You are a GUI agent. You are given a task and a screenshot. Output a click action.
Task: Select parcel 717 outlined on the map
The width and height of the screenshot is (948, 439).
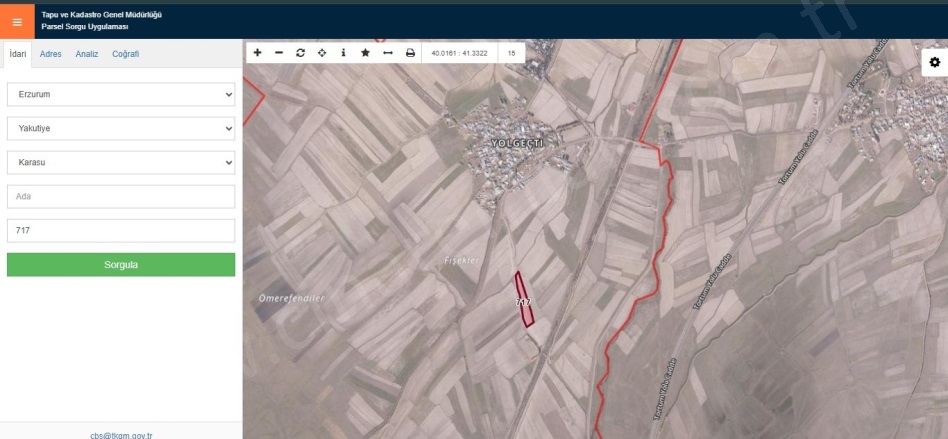tap(524, 300)
